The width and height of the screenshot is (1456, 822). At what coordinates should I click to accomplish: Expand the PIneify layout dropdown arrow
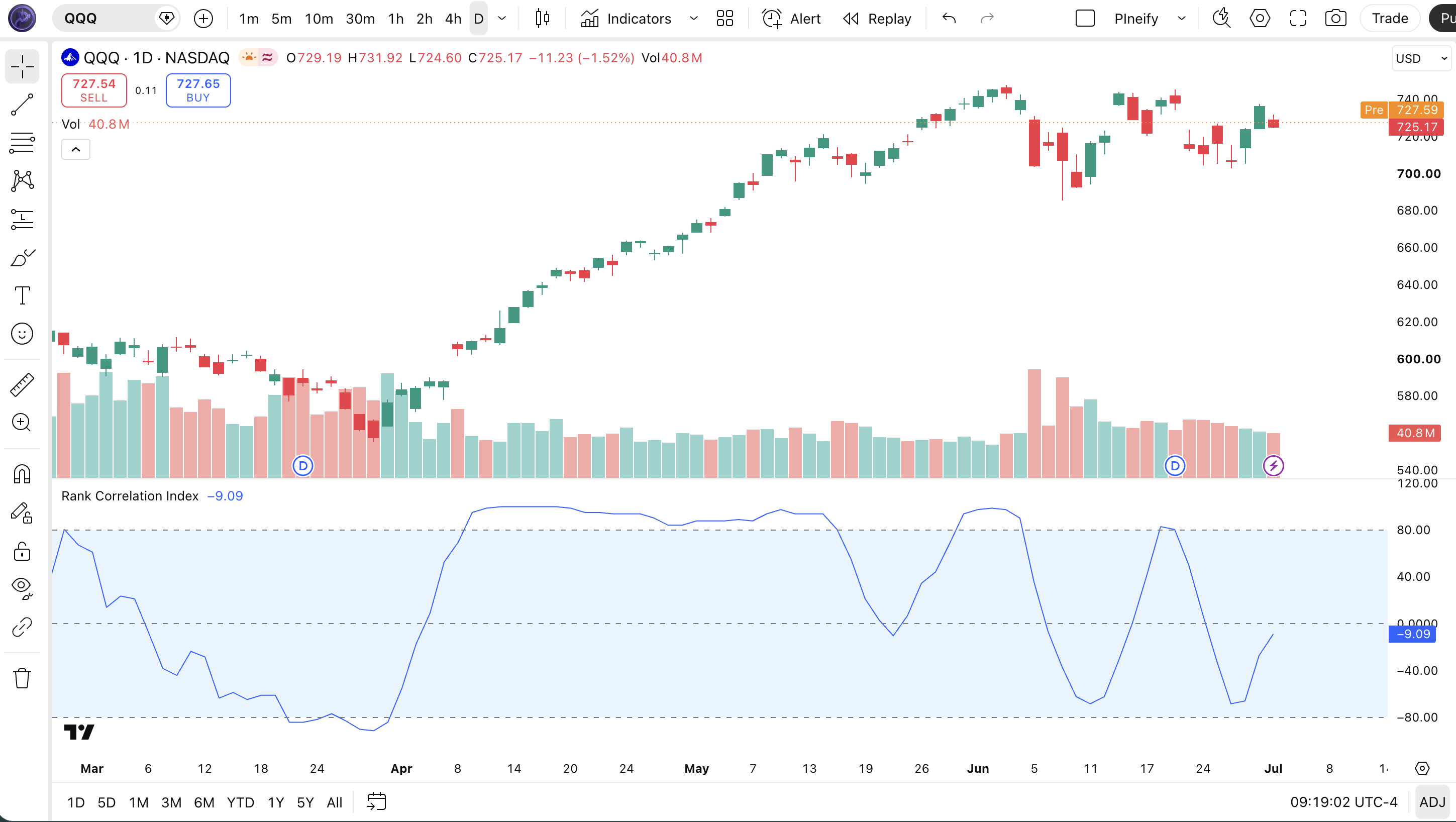[x=1181, y=18]
